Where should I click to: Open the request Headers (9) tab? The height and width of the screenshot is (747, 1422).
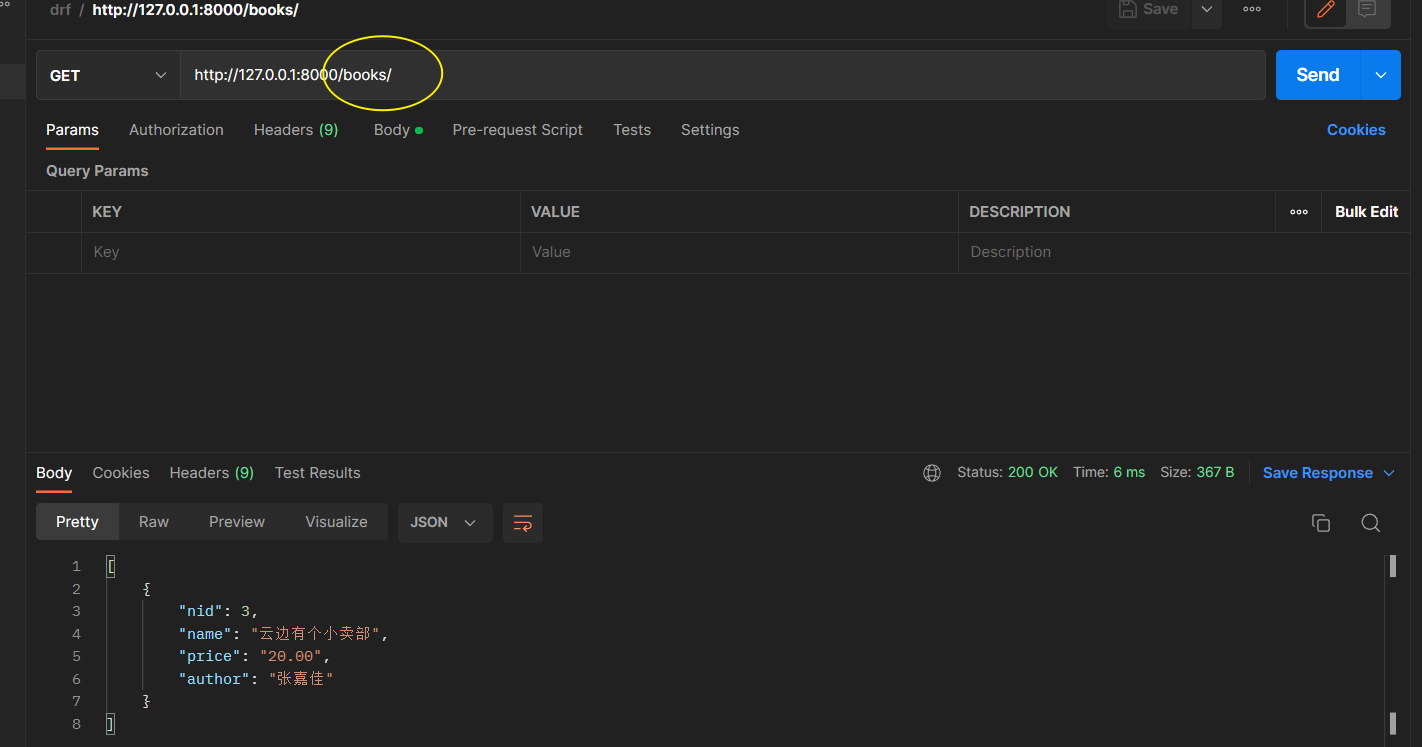click(296, 130)
